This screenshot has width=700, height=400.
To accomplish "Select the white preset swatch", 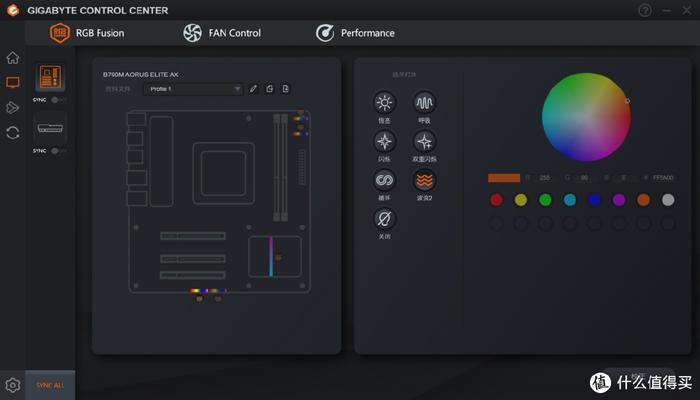I will [x=668, y=200].
